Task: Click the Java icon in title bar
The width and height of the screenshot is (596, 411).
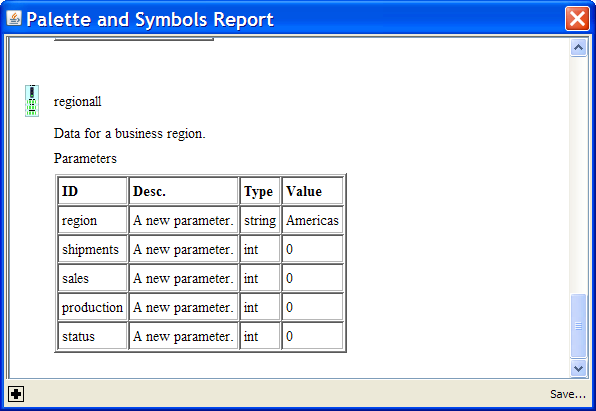Action: click(x=14, y=18)
